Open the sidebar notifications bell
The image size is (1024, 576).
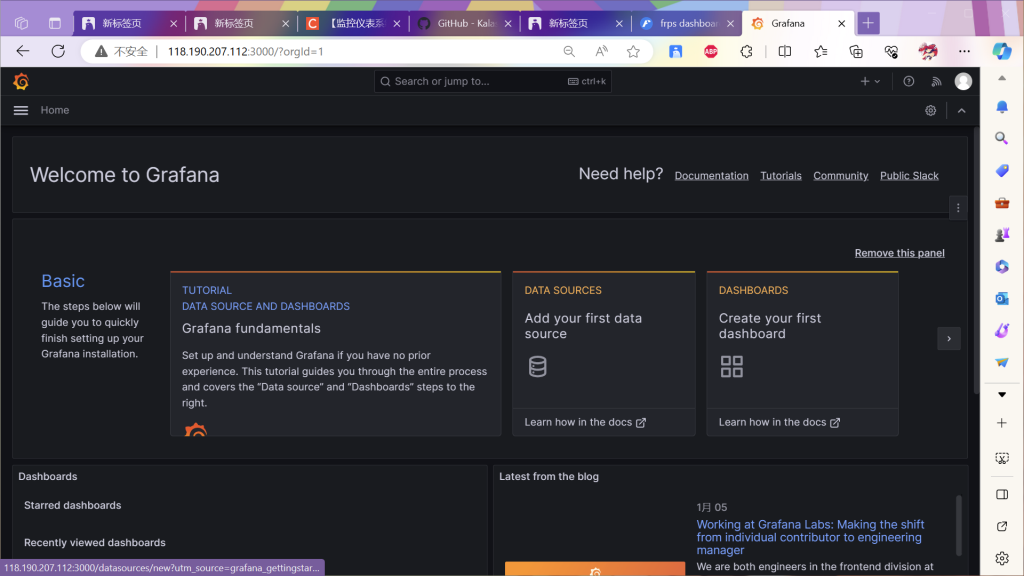click(1002, 106)
